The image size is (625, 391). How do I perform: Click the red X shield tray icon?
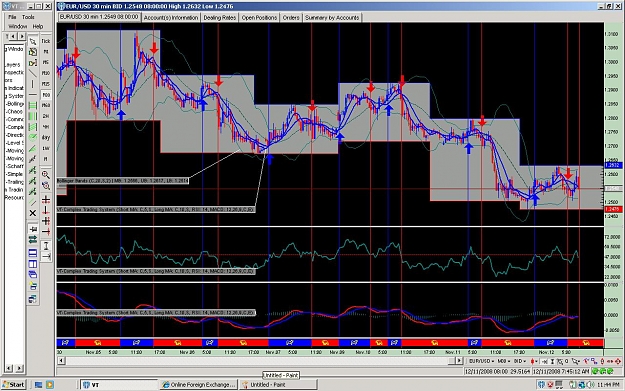pos(550,385)
